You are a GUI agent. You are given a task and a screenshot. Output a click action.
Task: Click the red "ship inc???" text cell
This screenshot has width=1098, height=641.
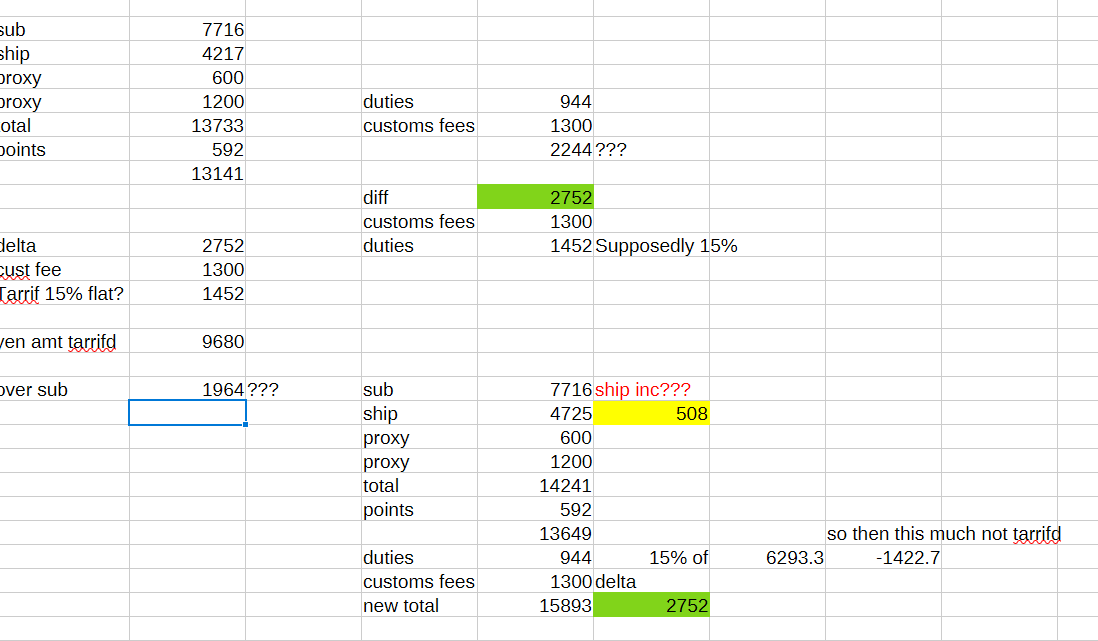coord(643,390)
